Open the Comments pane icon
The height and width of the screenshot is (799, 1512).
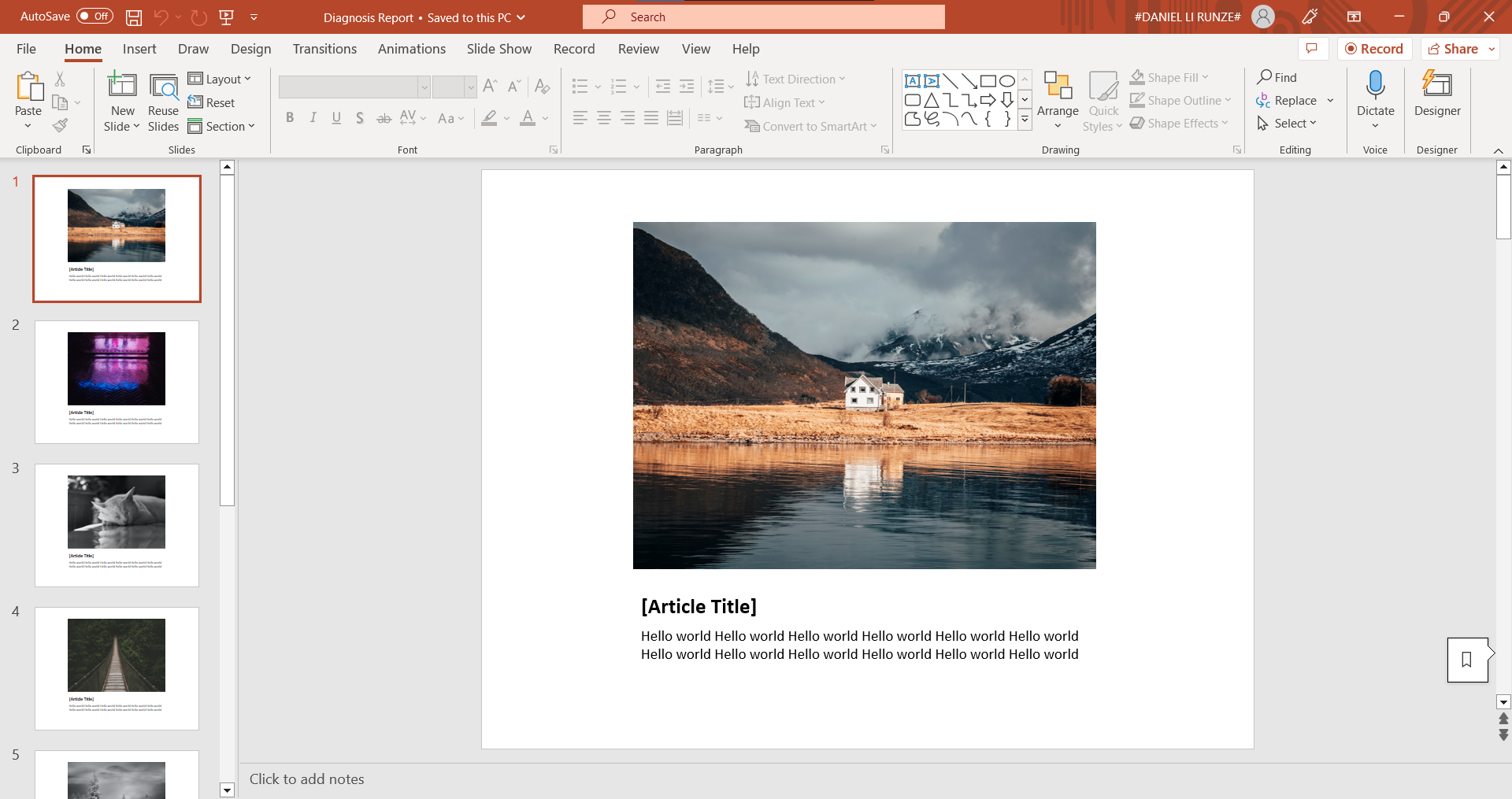coord(1311,49)
